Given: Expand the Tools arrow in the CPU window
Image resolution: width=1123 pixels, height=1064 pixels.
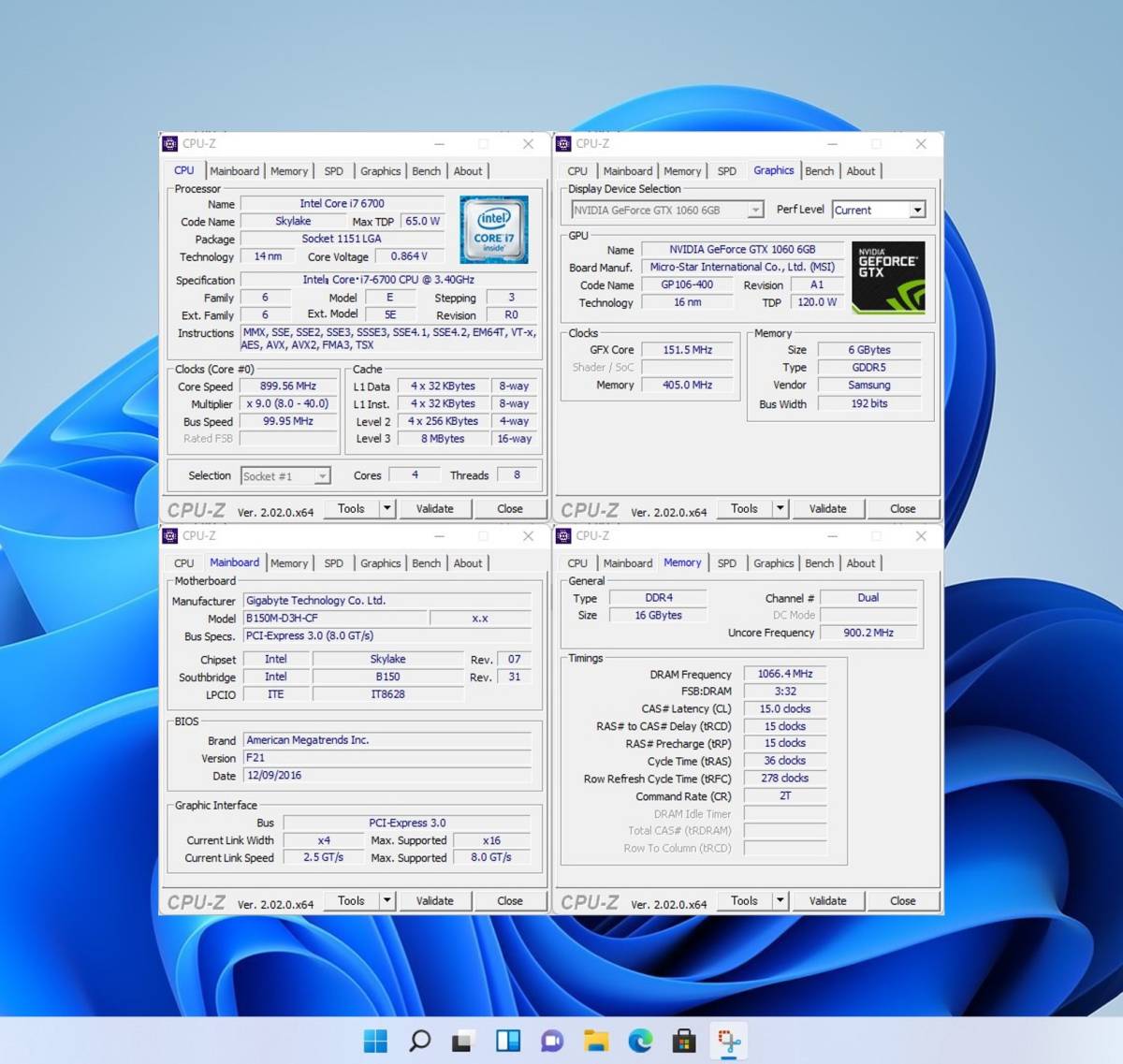Looking at the screenshot, I should tap(386, 508).
